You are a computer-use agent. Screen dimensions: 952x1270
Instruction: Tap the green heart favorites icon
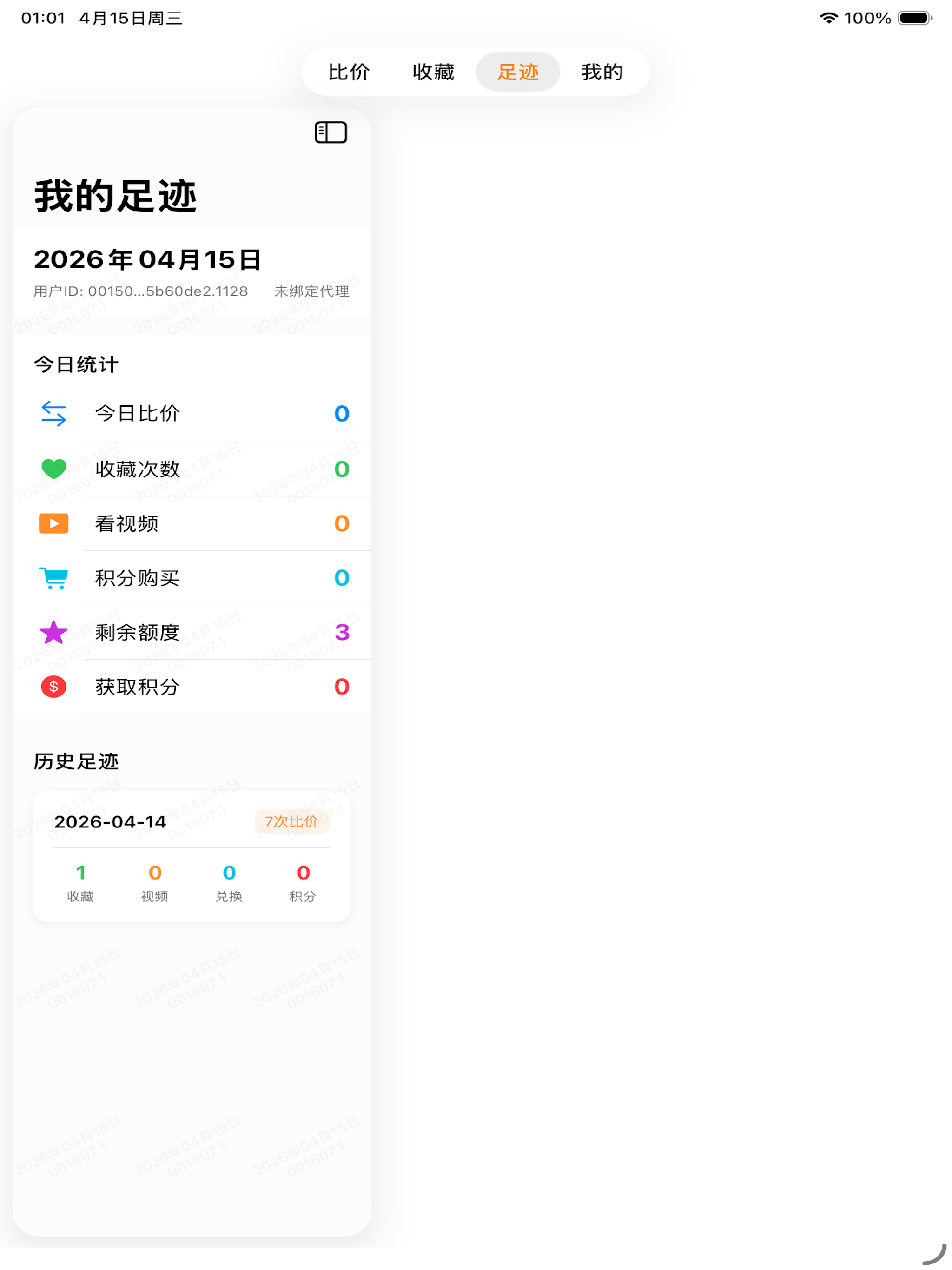(53, 469)
